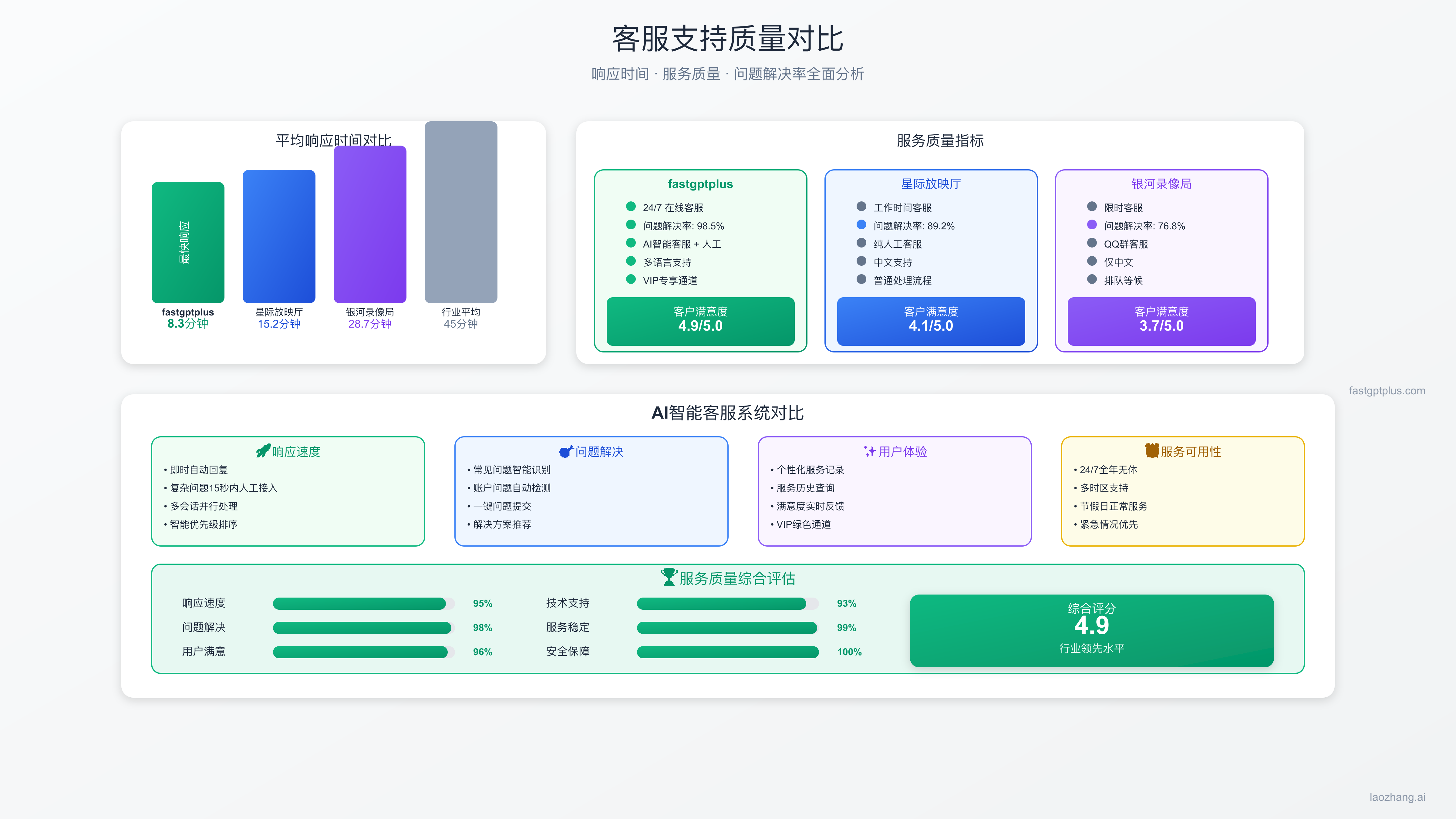Click the 服务质量指标 panel heading
The width and height of the screenshot is (1456, 819).
(940, 140)
